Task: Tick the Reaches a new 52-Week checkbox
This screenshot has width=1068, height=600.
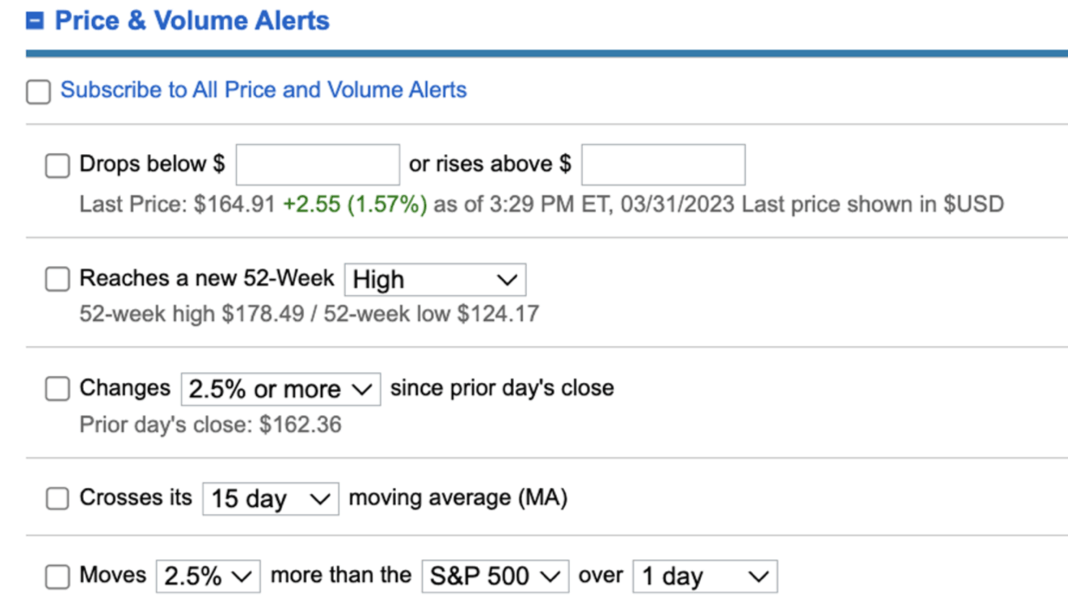Action: coord(57,279)
